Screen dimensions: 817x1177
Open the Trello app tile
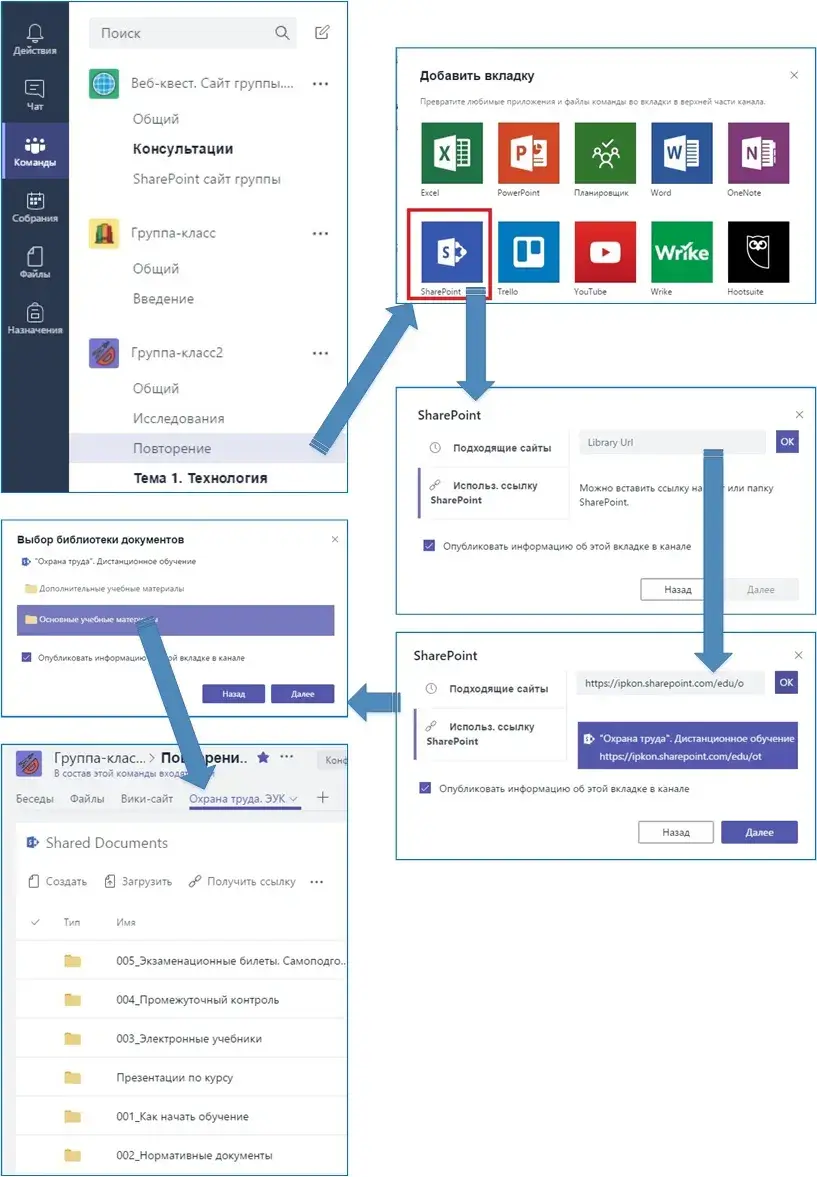[528, 252]
